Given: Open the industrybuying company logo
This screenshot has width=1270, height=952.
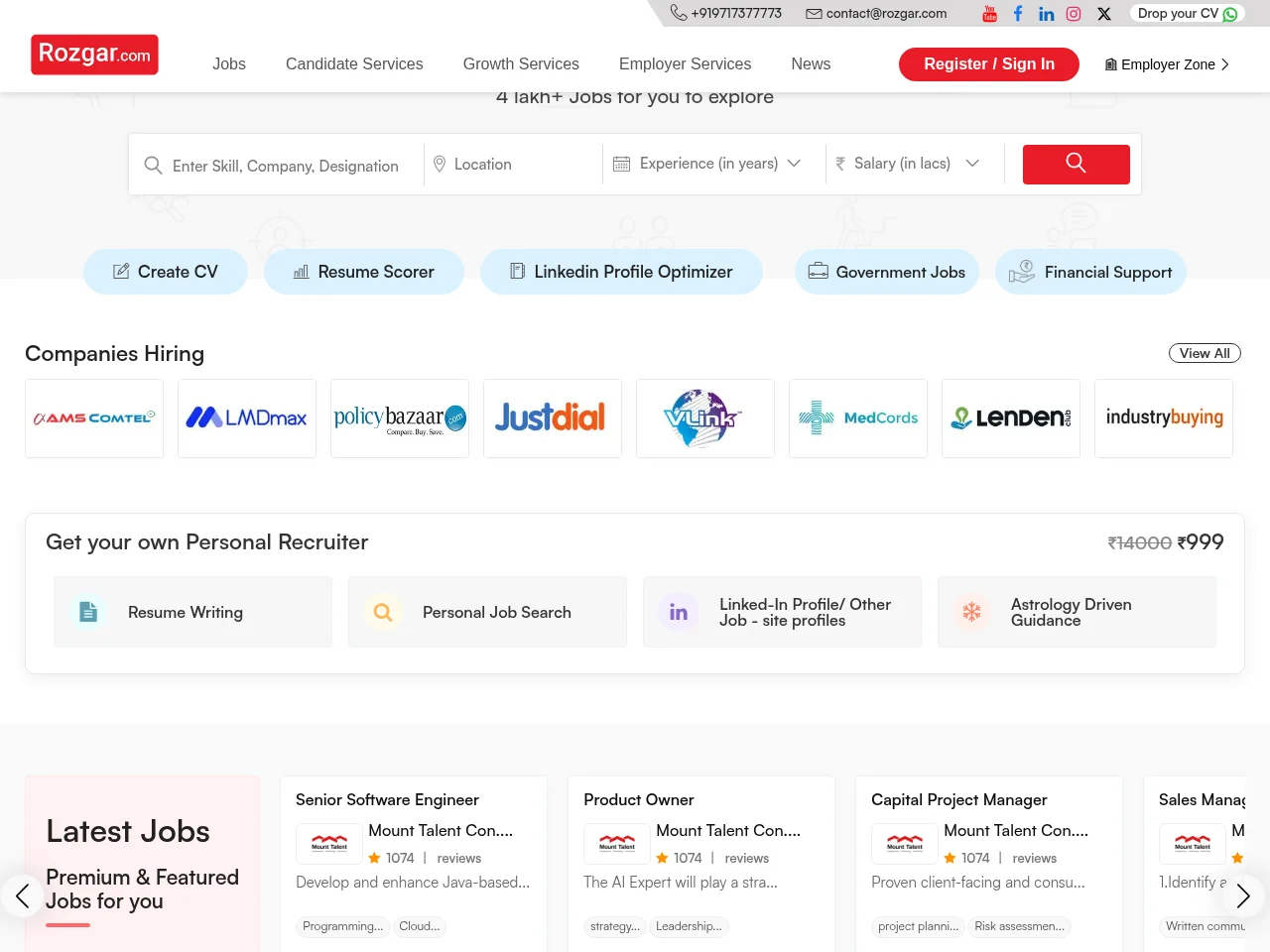Looking at the screenshot, I should (1164, 418).
